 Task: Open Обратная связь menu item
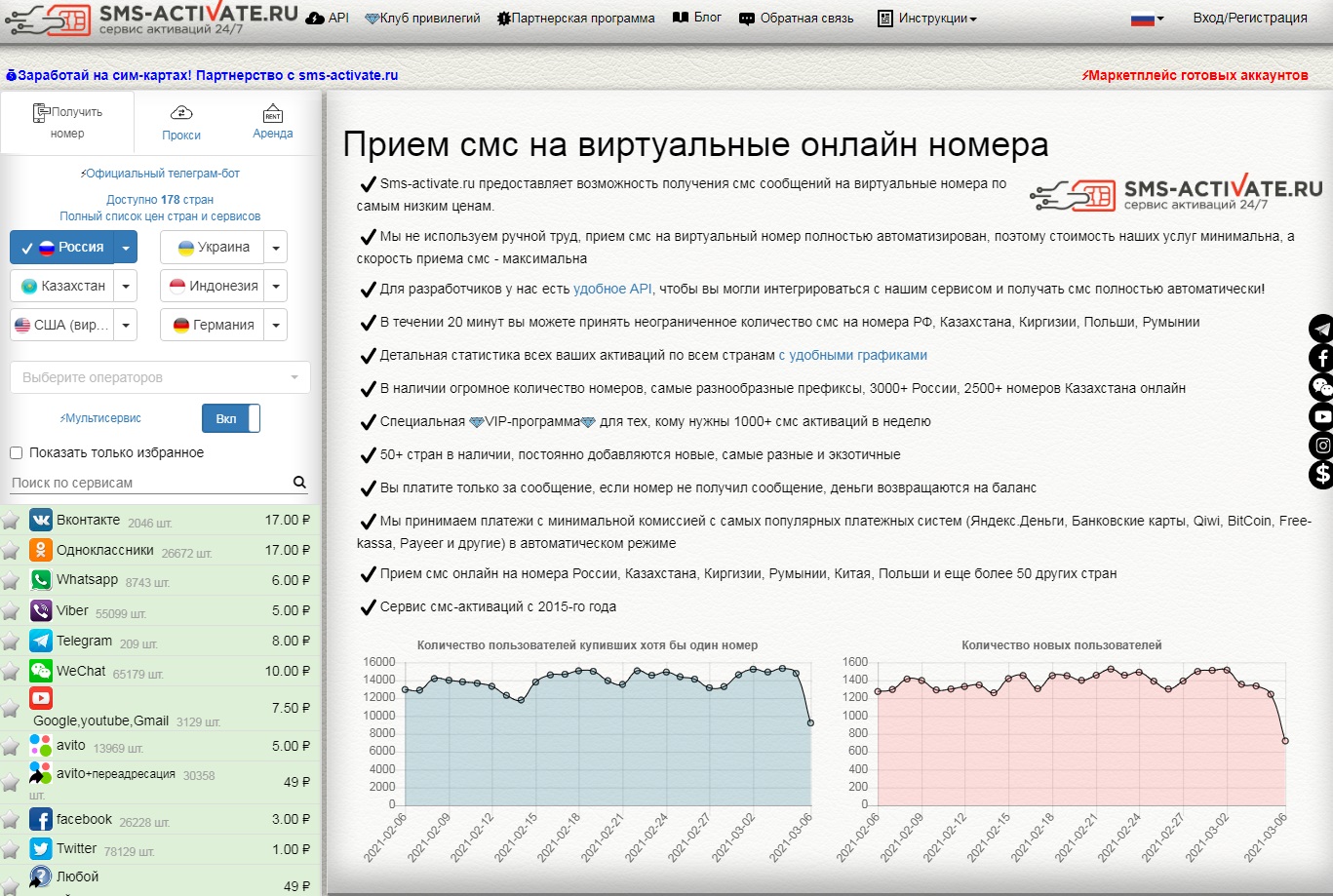tap(796, 19)
